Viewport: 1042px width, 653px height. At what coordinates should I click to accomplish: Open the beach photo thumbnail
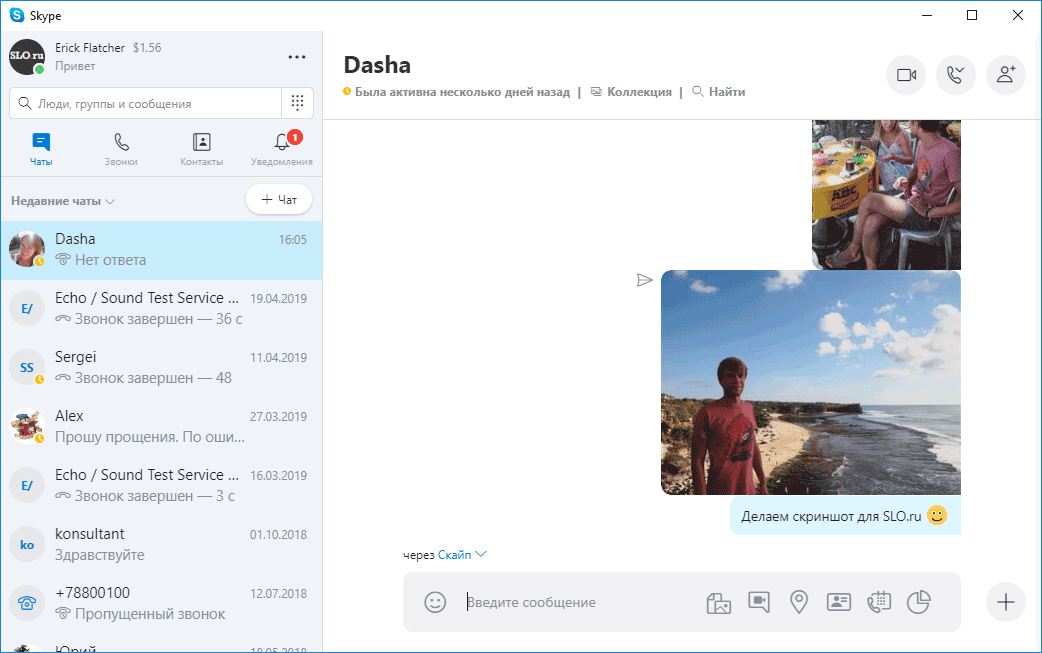tap(811, 383)
